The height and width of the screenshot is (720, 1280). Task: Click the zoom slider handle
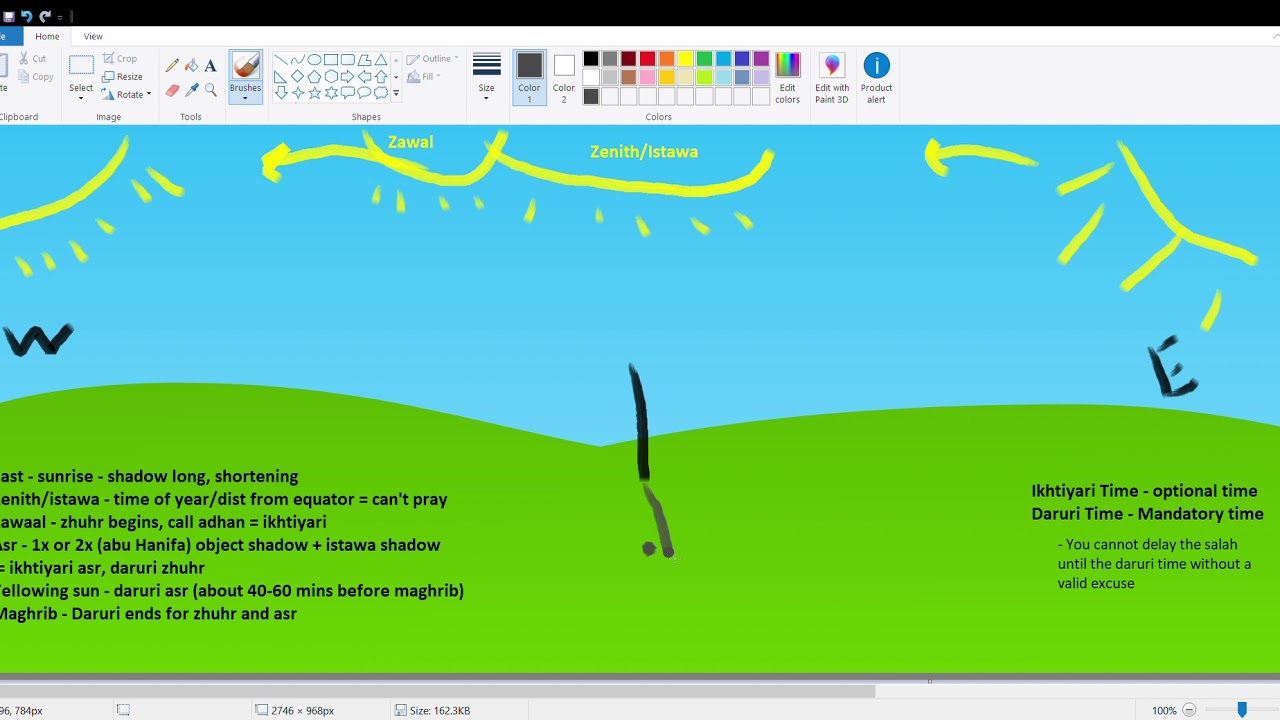pos(1242,710)
